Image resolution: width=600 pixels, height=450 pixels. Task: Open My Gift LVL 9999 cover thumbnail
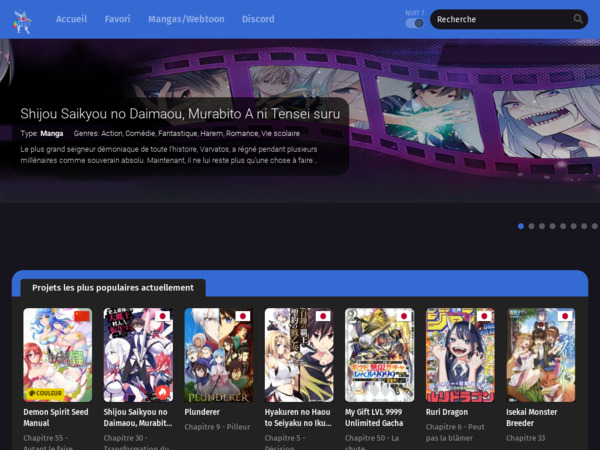tap(380, 355)
